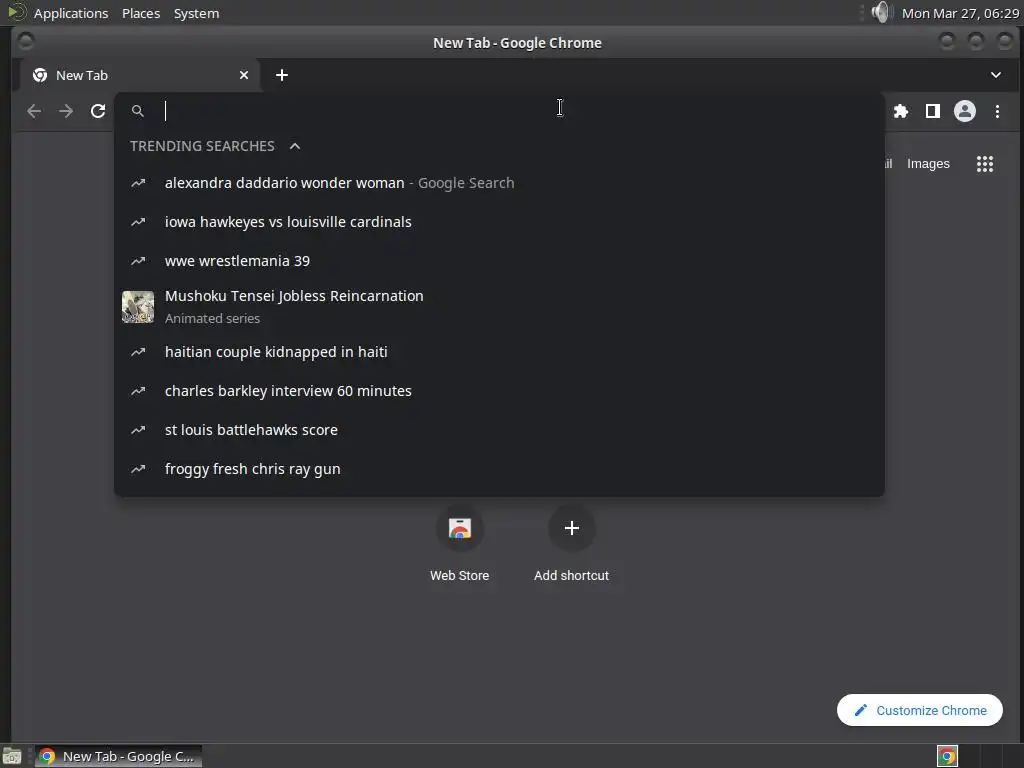
Task: Select alexandra daddario wonder woman suggestion
Action: pos(499,183)
